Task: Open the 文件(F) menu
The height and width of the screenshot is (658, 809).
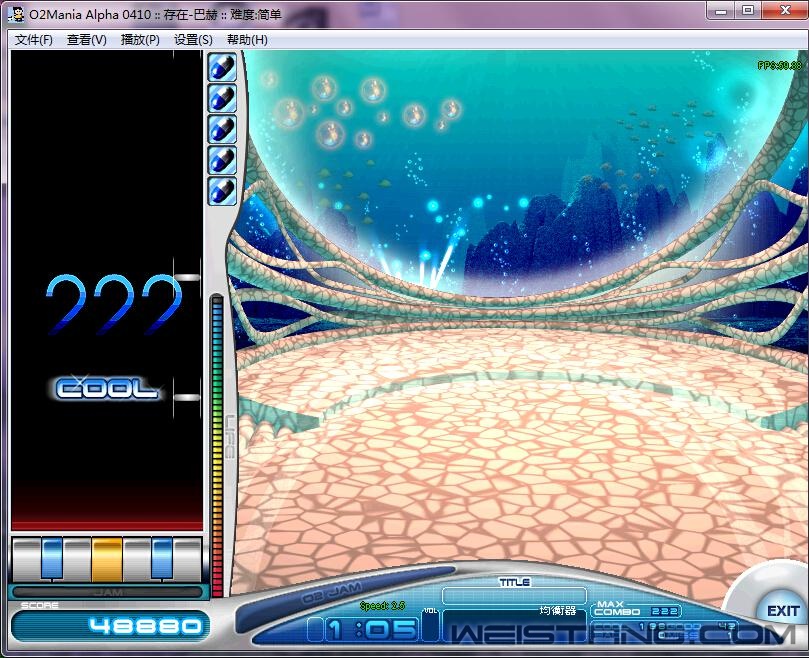Action: coord(34,40)
